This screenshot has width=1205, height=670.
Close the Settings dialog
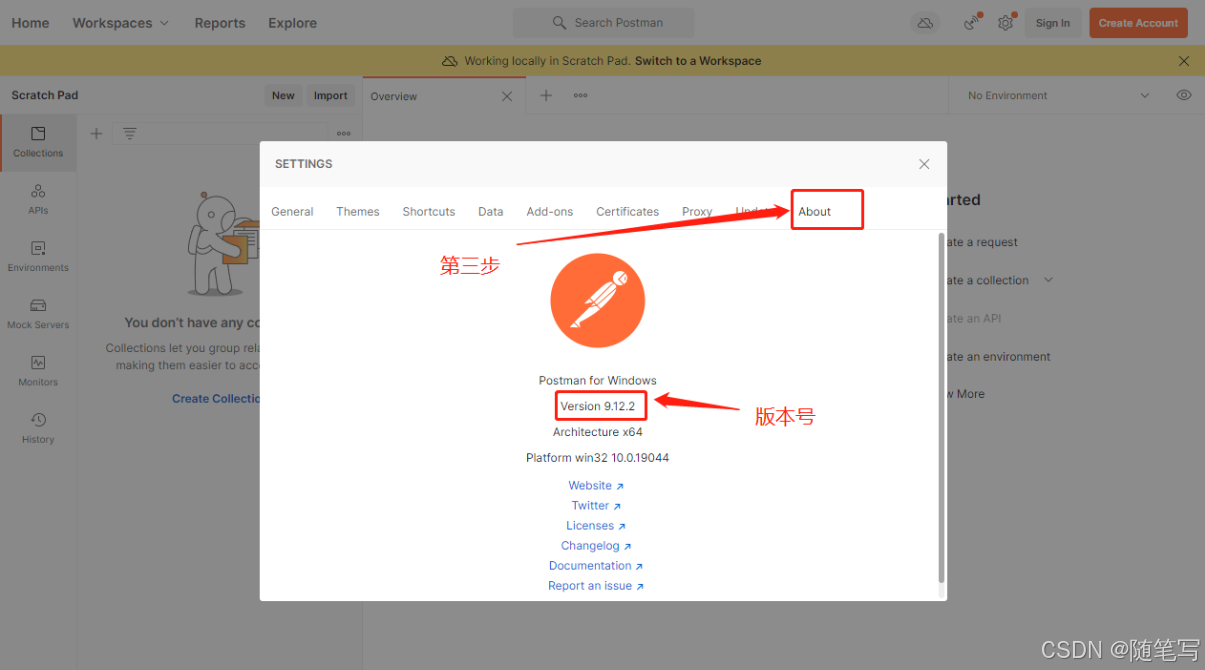[924, 164]
